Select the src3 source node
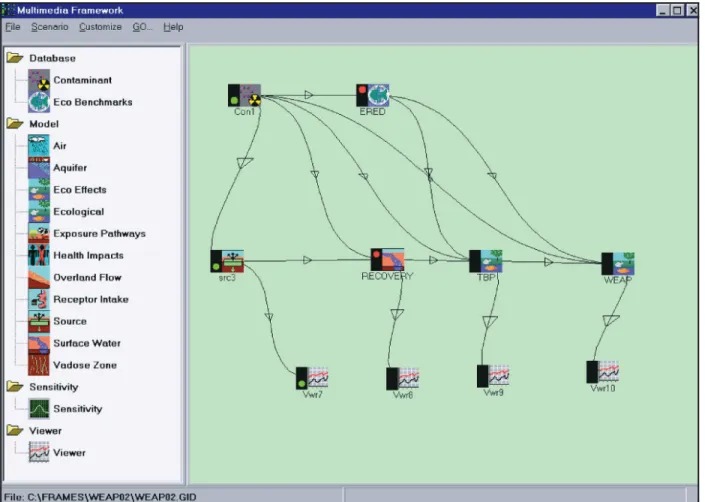 (227, 261)
